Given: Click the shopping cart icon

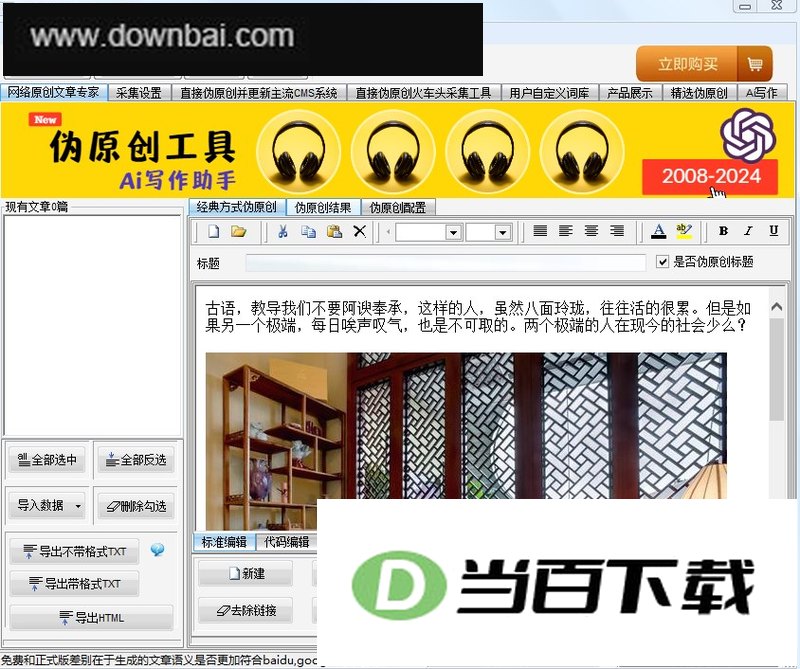Looking at the screenshot, I should coord(755,64).
